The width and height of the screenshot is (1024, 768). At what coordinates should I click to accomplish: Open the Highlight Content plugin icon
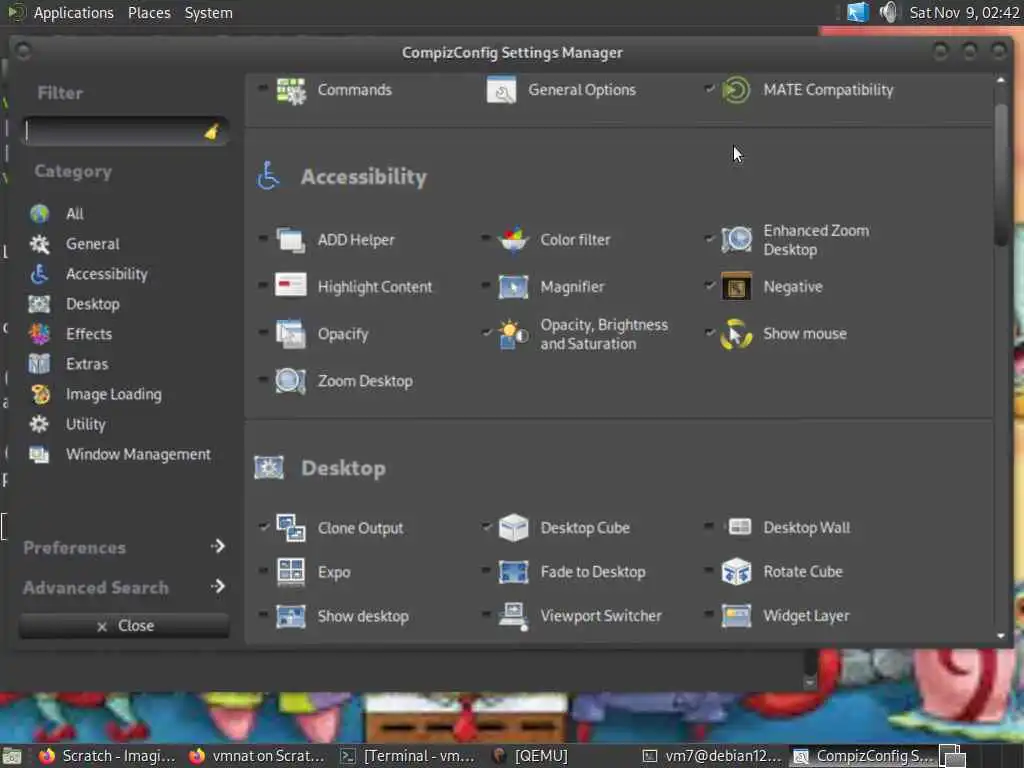click(x=291, y=286)
